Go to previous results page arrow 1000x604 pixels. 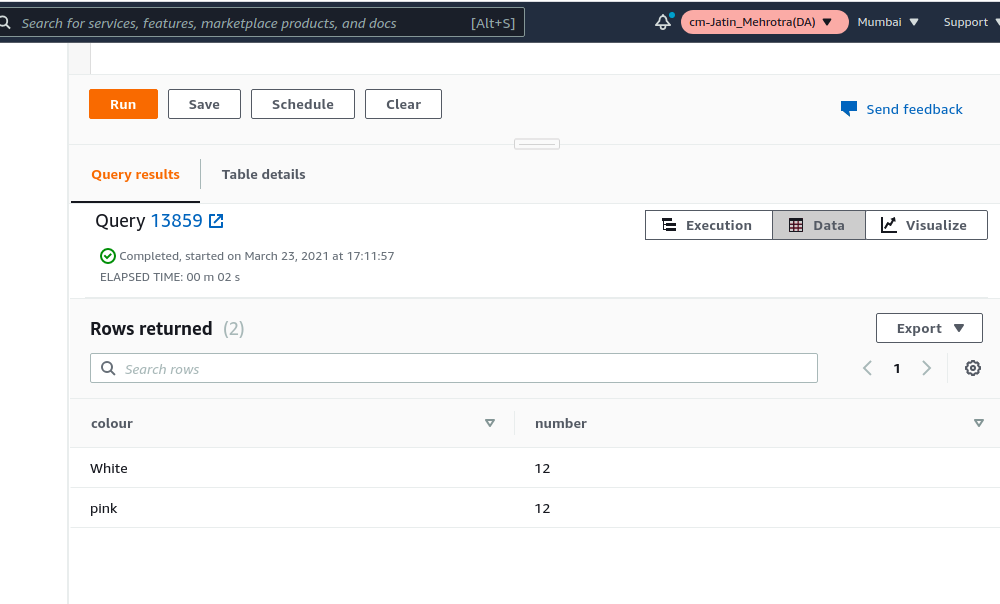tap(867, 368)
